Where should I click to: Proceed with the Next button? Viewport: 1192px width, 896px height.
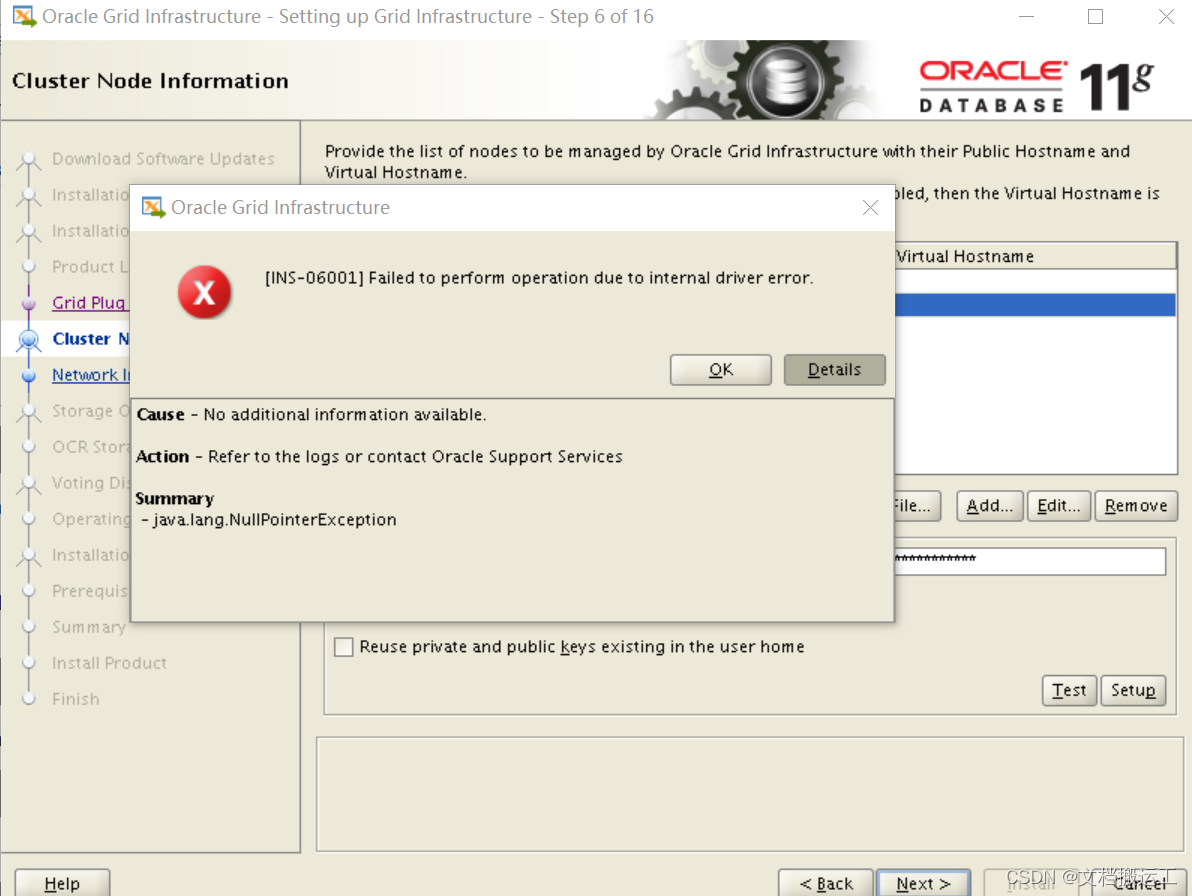tap(923, 883)
